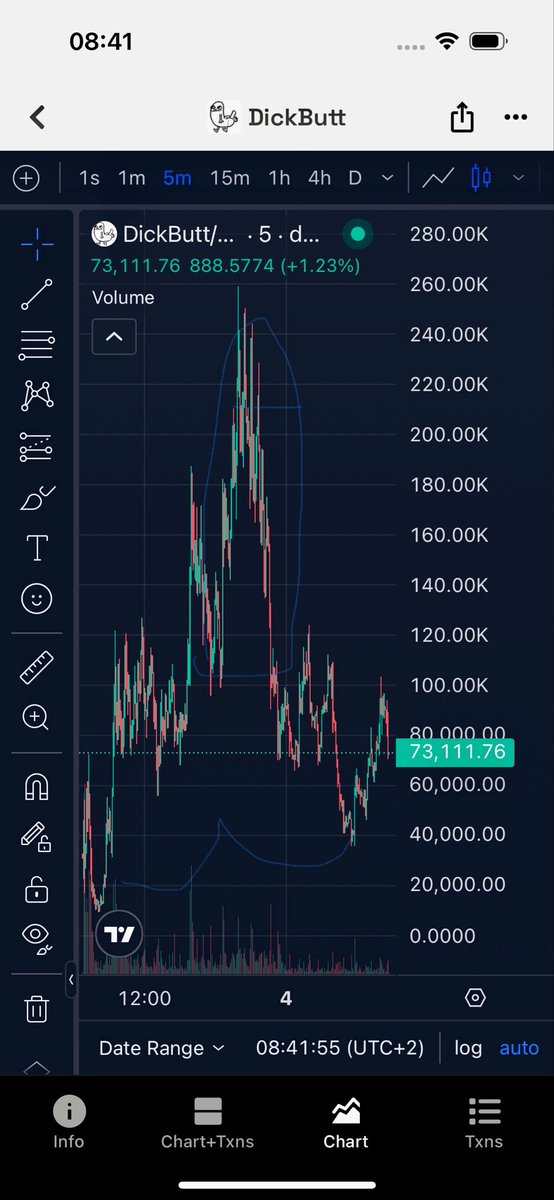The width and height of the screenshot is (554, 1200).
Task: Select the 15m timeframe
Action: pyautogui.click(x=230, y=178)
